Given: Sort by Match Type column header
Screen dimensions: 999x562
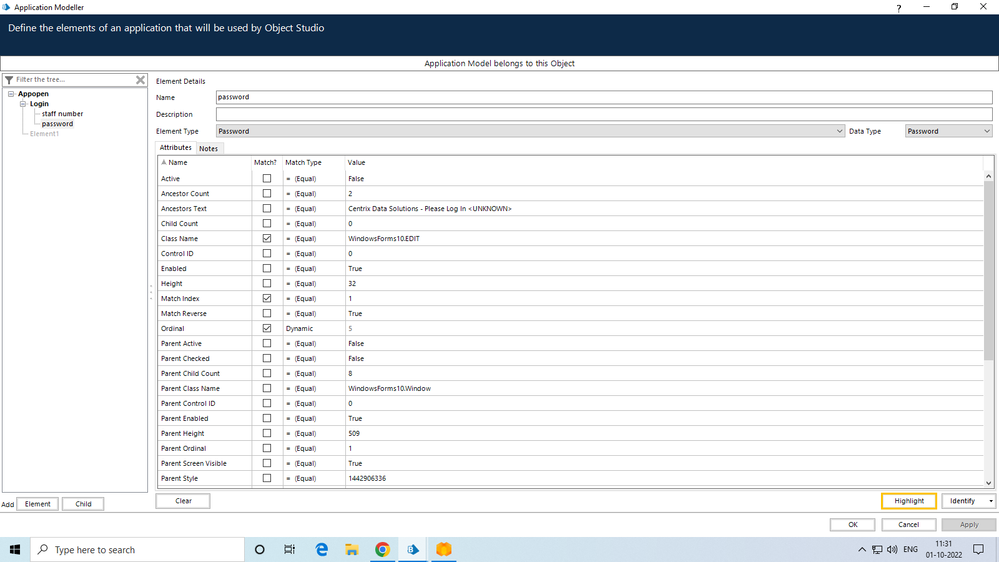Looking at the screenshot, I should (x=313, y=162).
